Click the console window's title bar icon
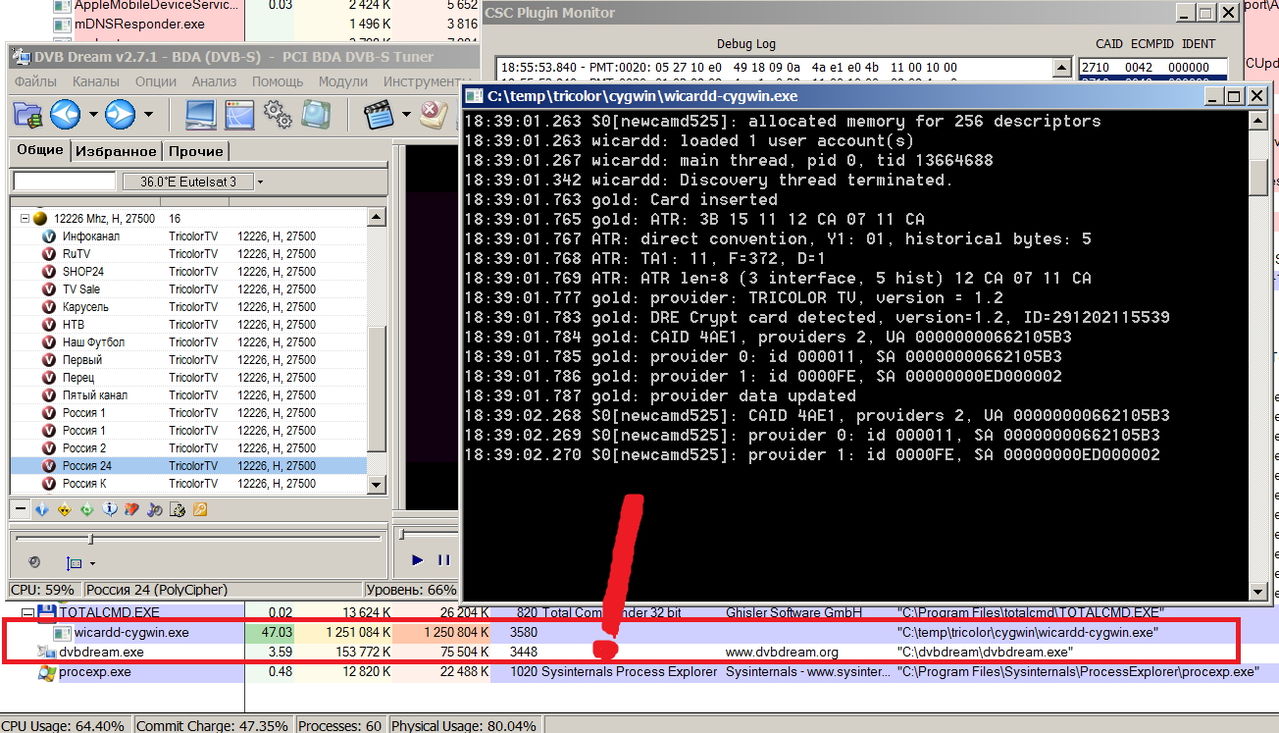 [x=474, y=96]
